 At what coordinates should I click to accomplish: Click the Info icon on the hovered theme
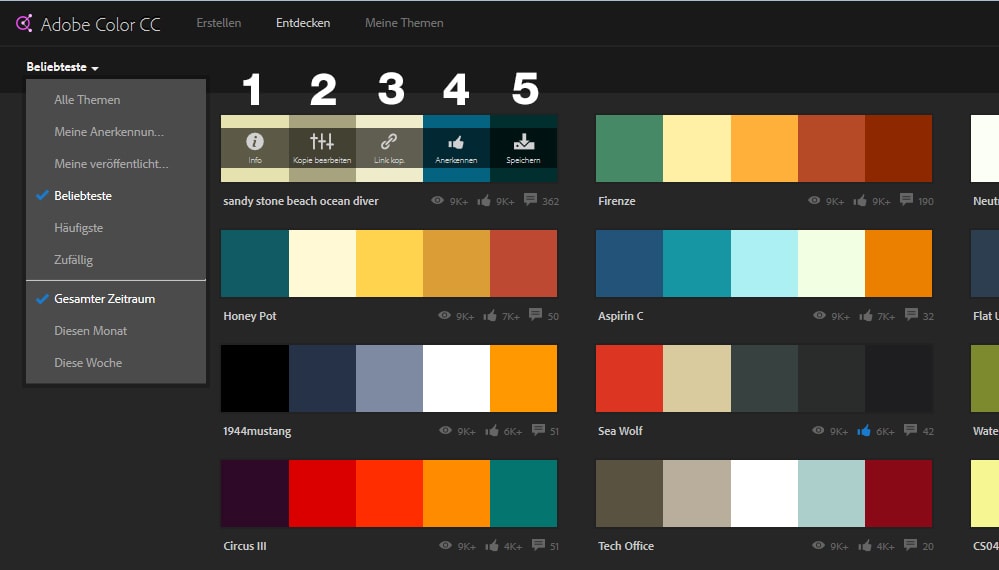click(255, 142)
